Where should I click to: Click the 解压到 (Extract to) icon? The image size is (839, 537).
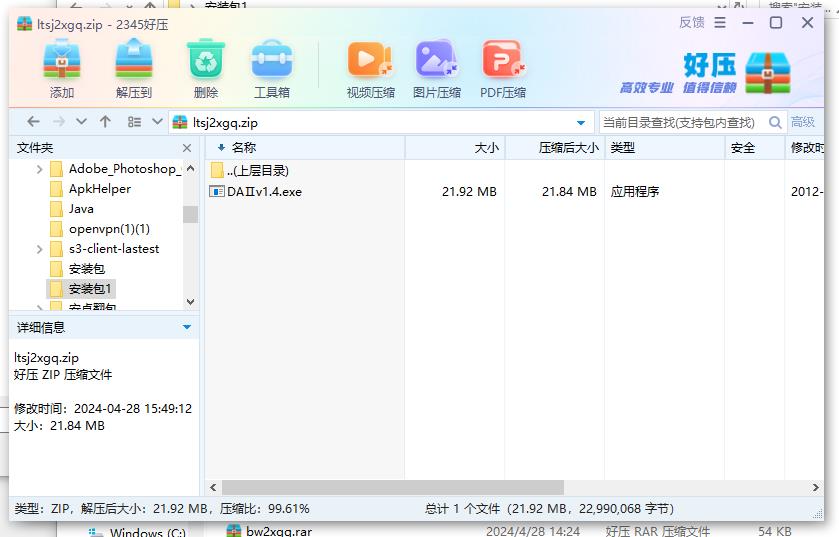click(x=134, y=69)
